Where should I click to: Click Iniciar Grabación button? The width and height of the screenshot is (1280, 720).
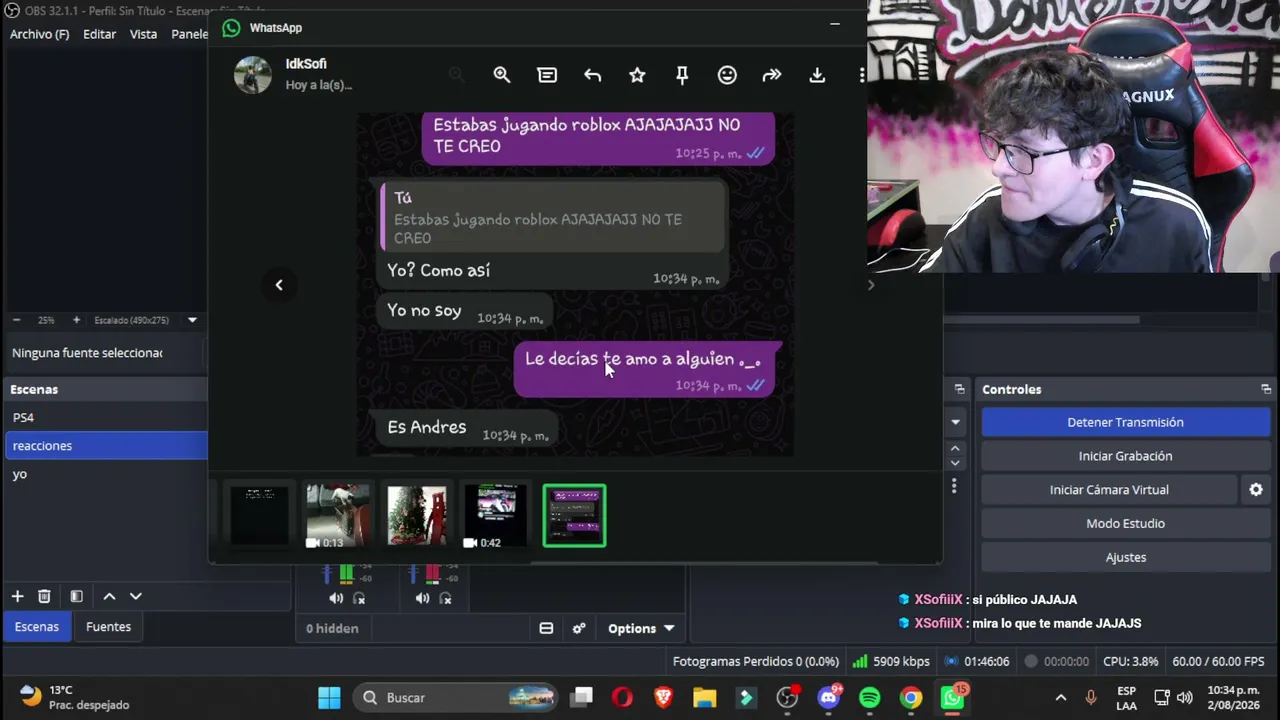[1125, 456]
